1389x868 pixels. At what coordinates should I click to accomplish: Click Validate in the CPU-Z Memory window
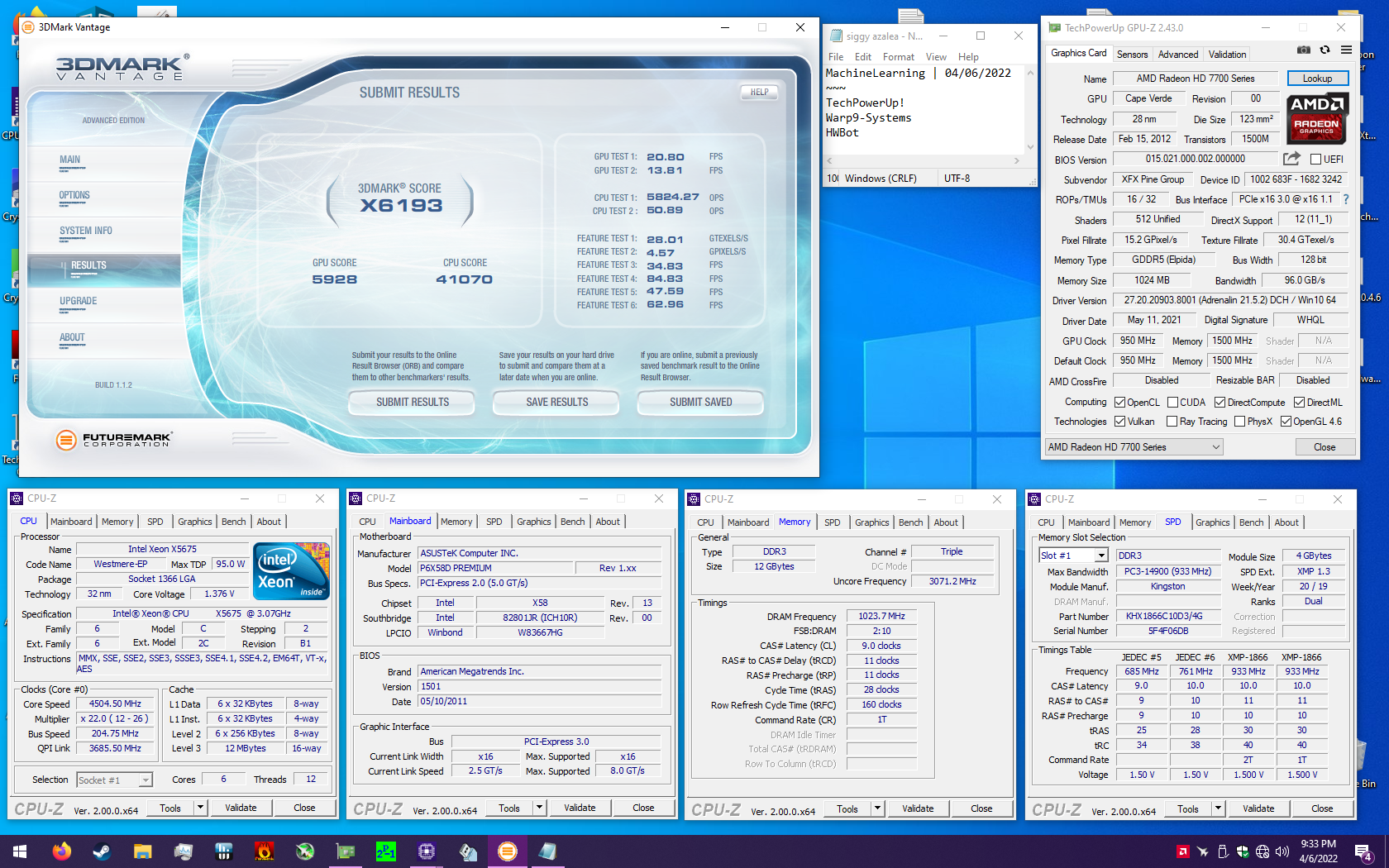(x=918, y=808)
